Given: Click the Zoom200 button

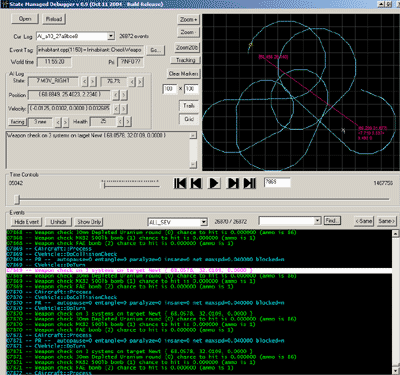Looking at the screenshot, I should point(187,48).
